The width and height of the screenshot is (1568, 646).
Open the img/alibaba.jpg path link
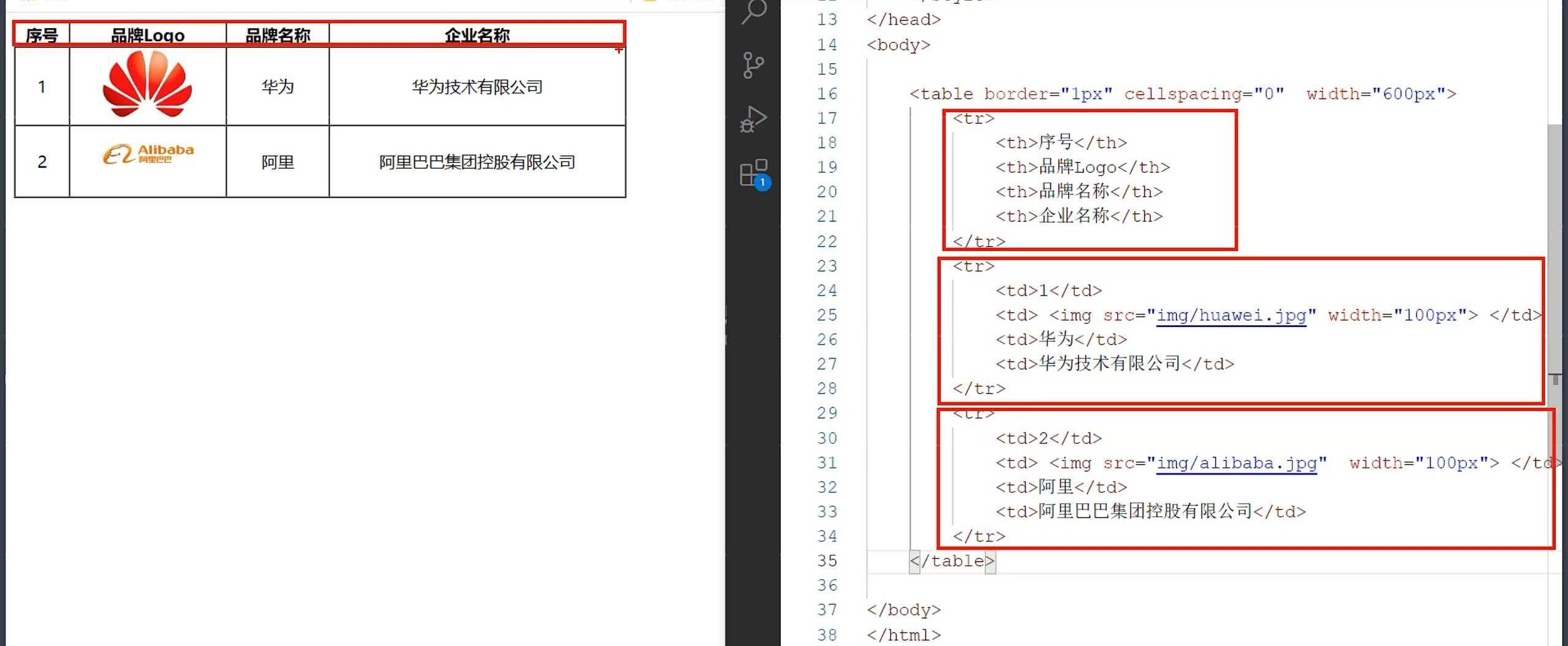tap(1236, 462)
